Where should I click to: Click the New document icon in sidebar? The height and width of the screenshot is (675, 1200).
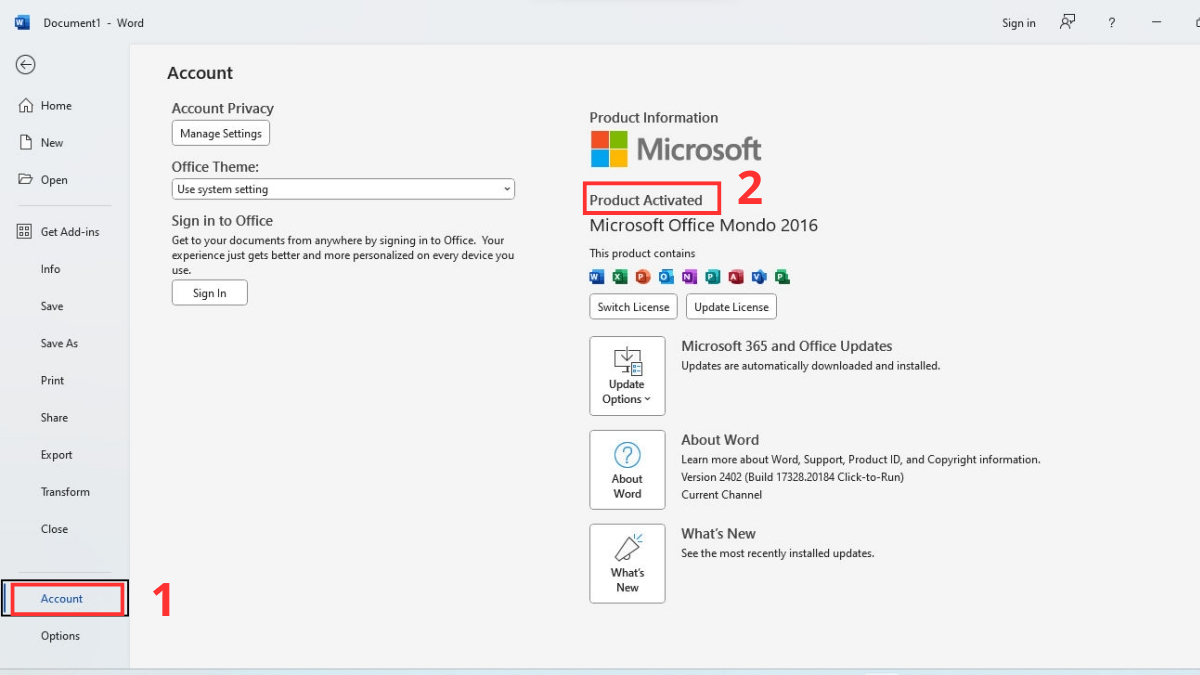(26, 143)
